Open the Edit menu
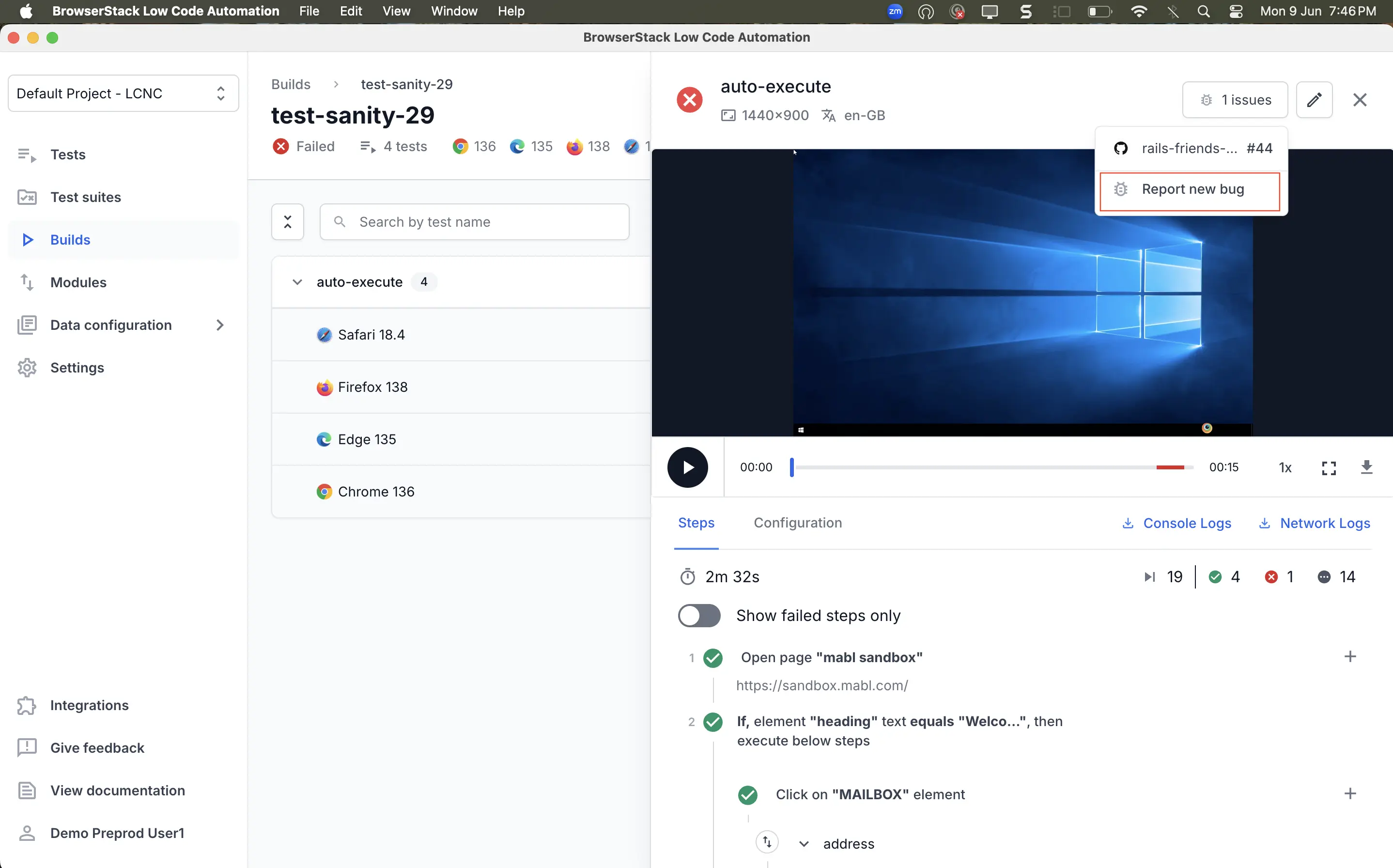 [351, 12]
